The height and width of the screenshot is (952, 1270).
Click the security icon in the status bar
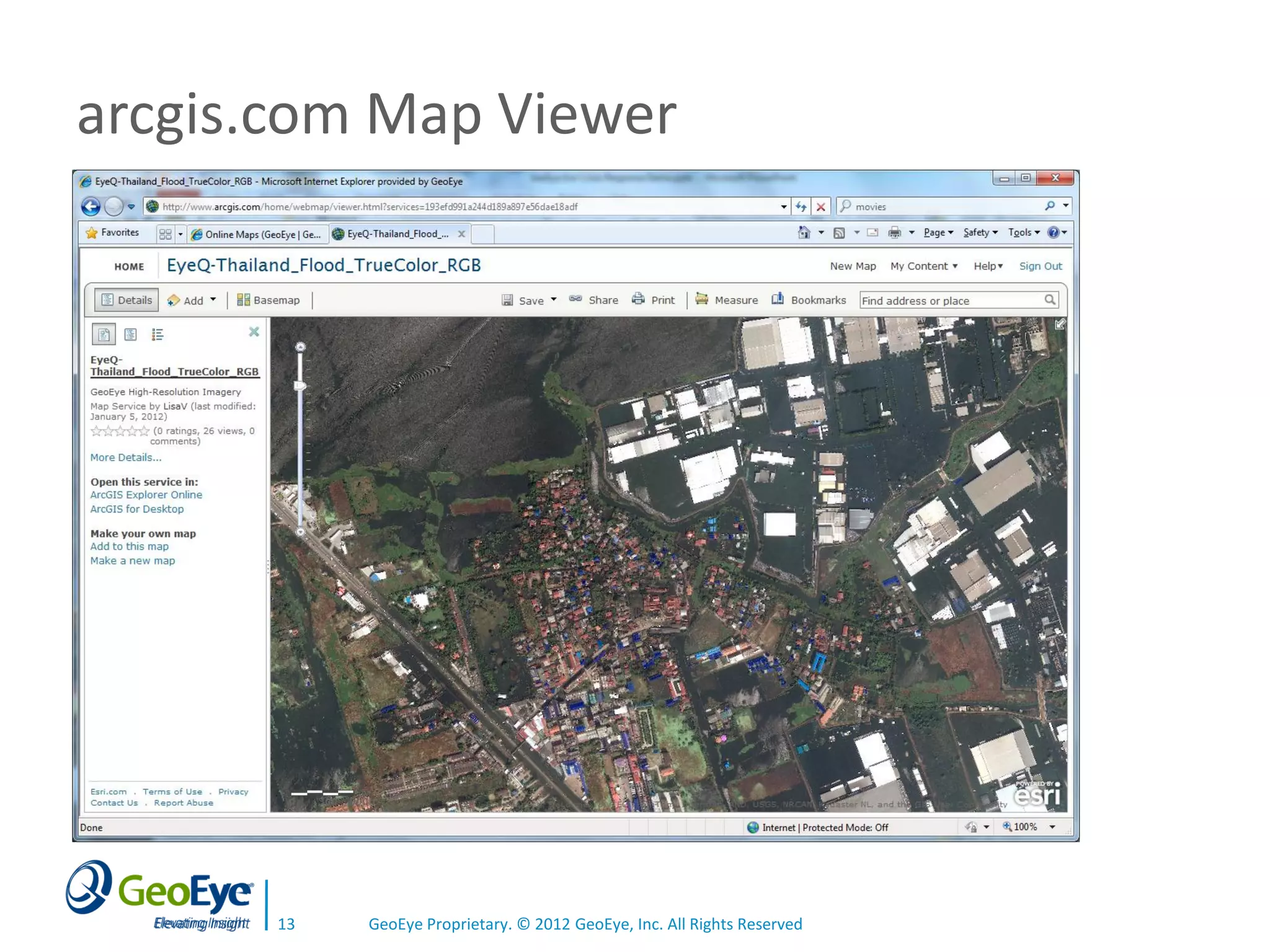[971, 827]
